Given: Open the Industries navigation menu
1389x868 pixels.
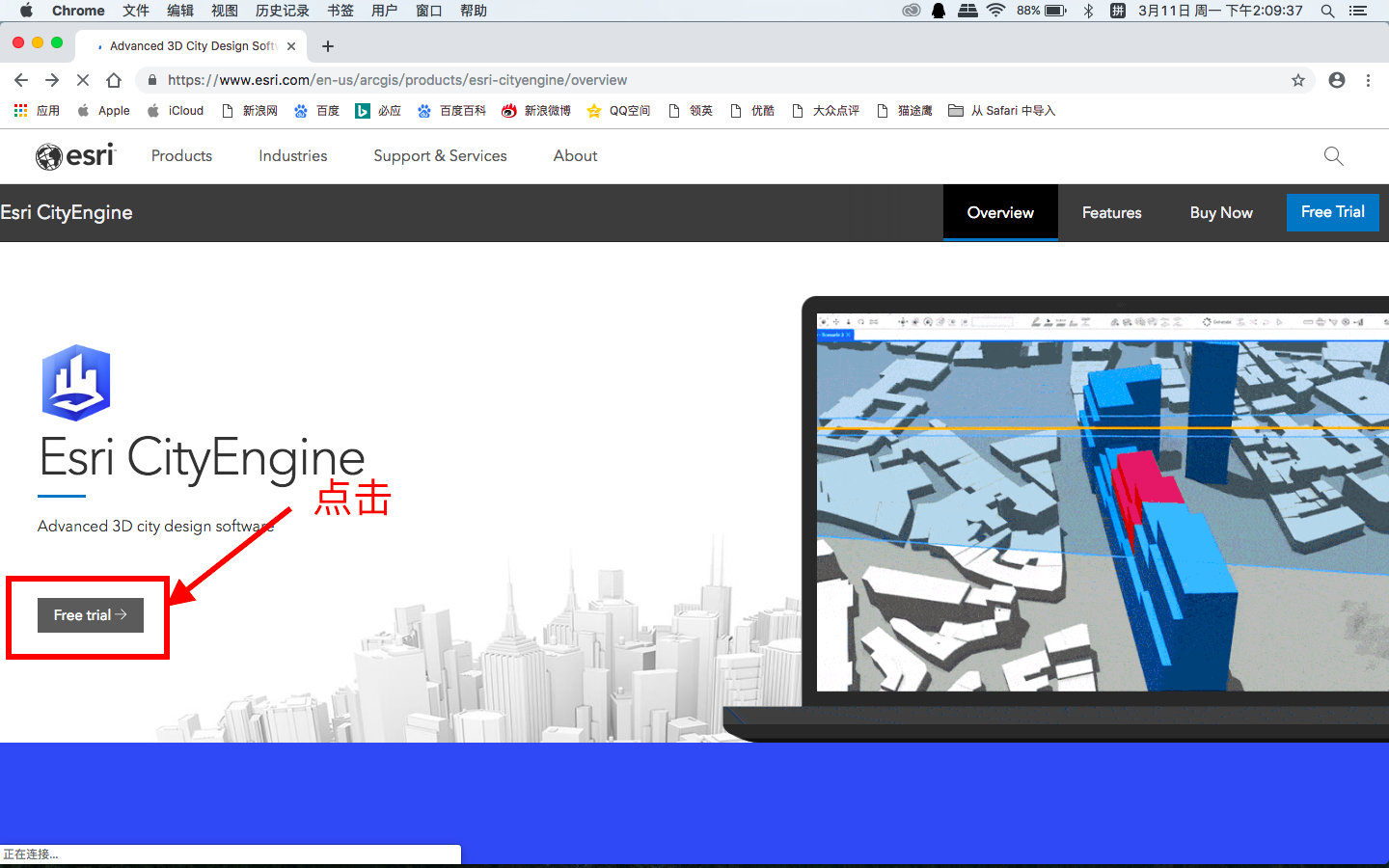Looking at the screenshot, I should pyautogui.click(x=293, y=155).
